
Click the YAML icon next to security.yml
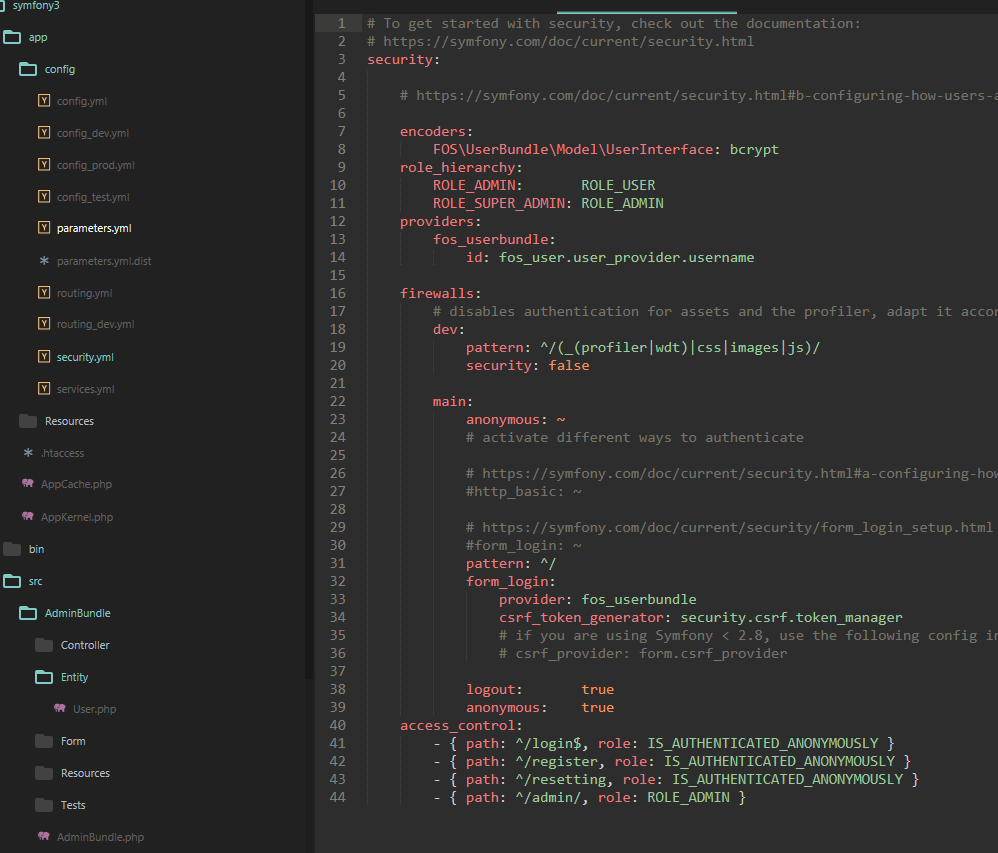click(x=44, y=356)
